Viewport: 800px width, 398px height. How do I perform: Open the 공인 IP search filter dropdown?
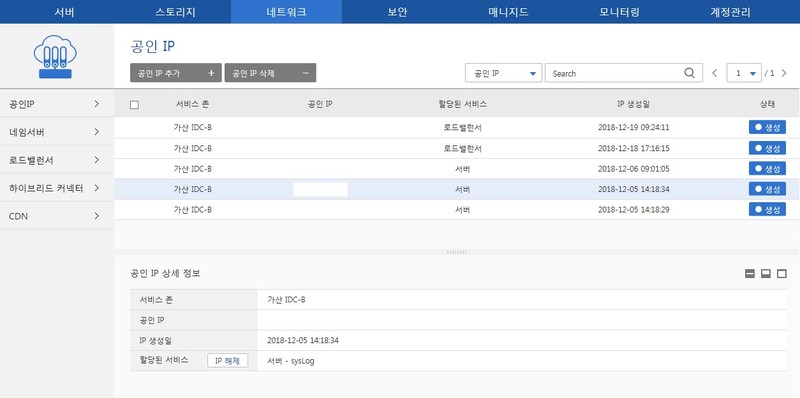tap(504, 73)
